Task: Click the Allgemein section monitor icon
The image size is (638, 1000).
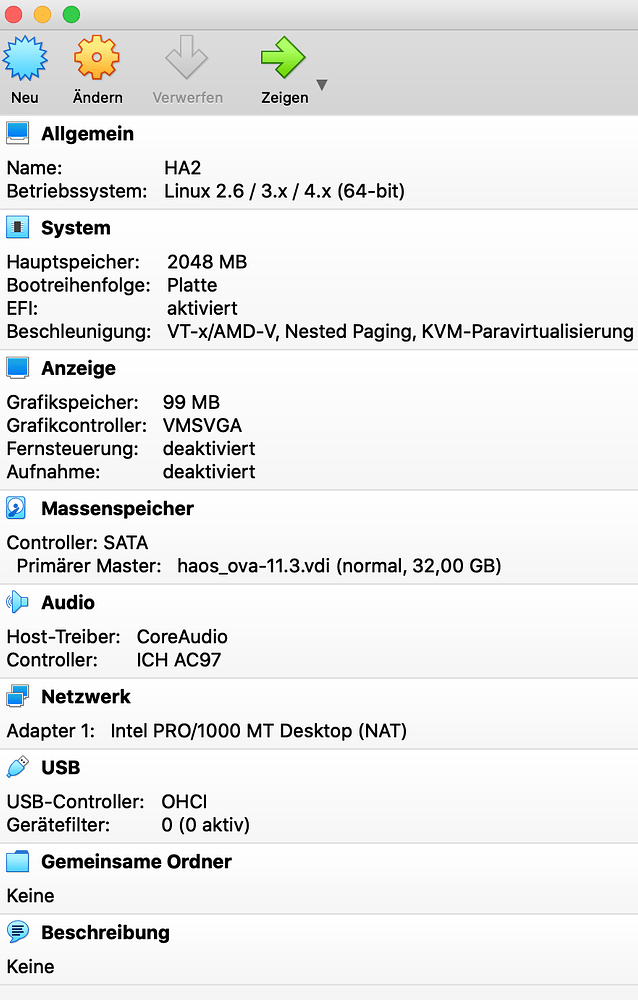Action: coord(17,132)
